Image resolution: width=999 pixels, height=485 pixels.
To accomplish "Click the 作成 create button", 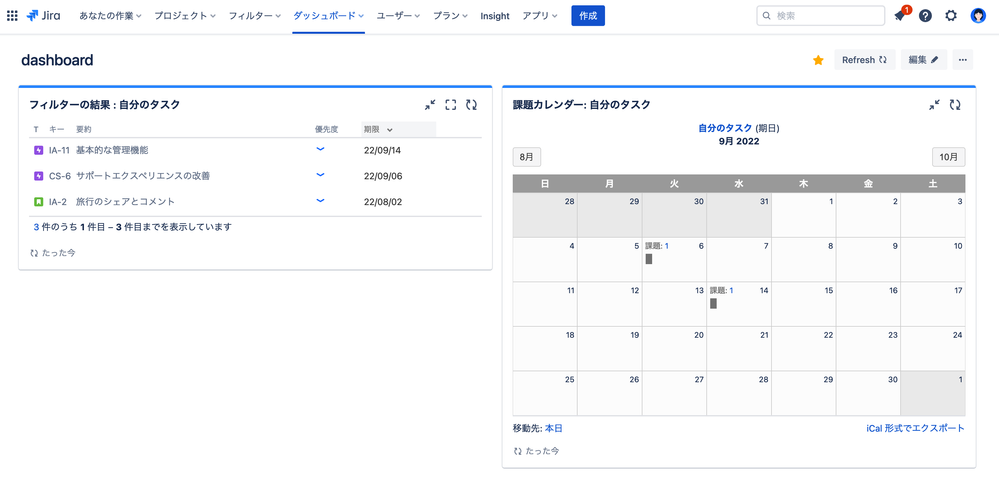I will click(x=588, y=16).
